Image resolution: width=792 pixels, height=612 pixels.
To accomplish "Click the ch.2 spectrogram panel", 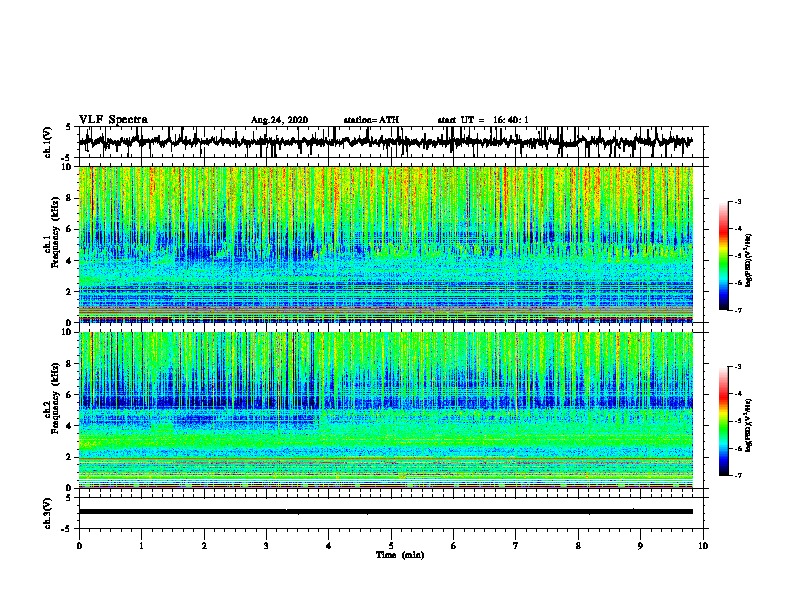I will pyautogui.click(x=386, y=410).
